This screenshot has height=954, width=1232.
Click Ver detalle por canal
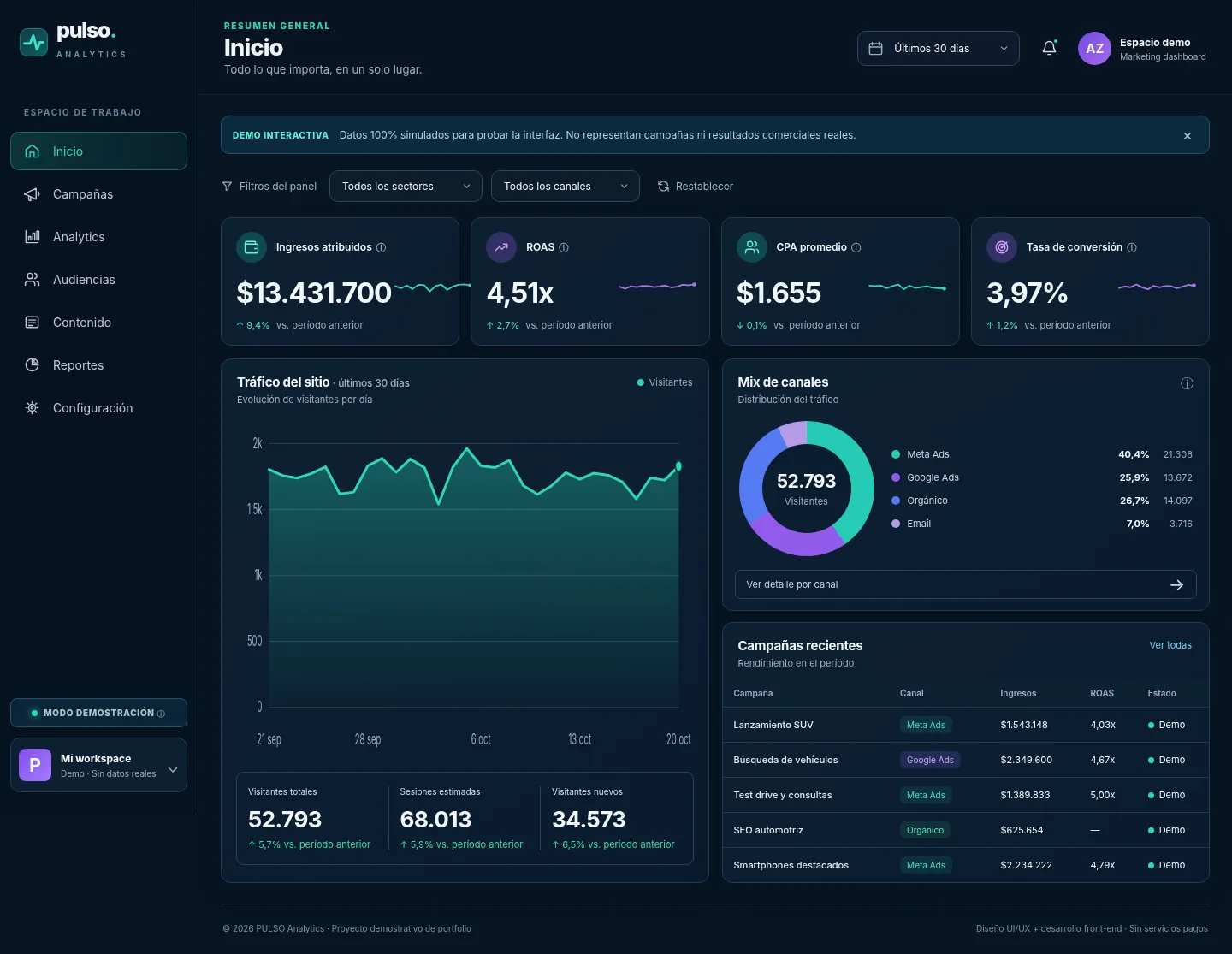965,584
